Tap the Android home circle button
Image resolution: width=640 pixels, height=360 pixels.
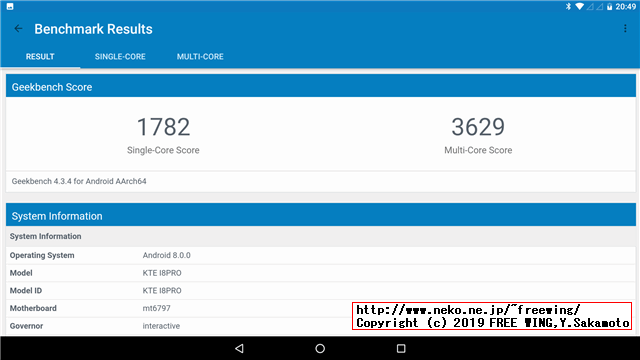pos(320,348)
